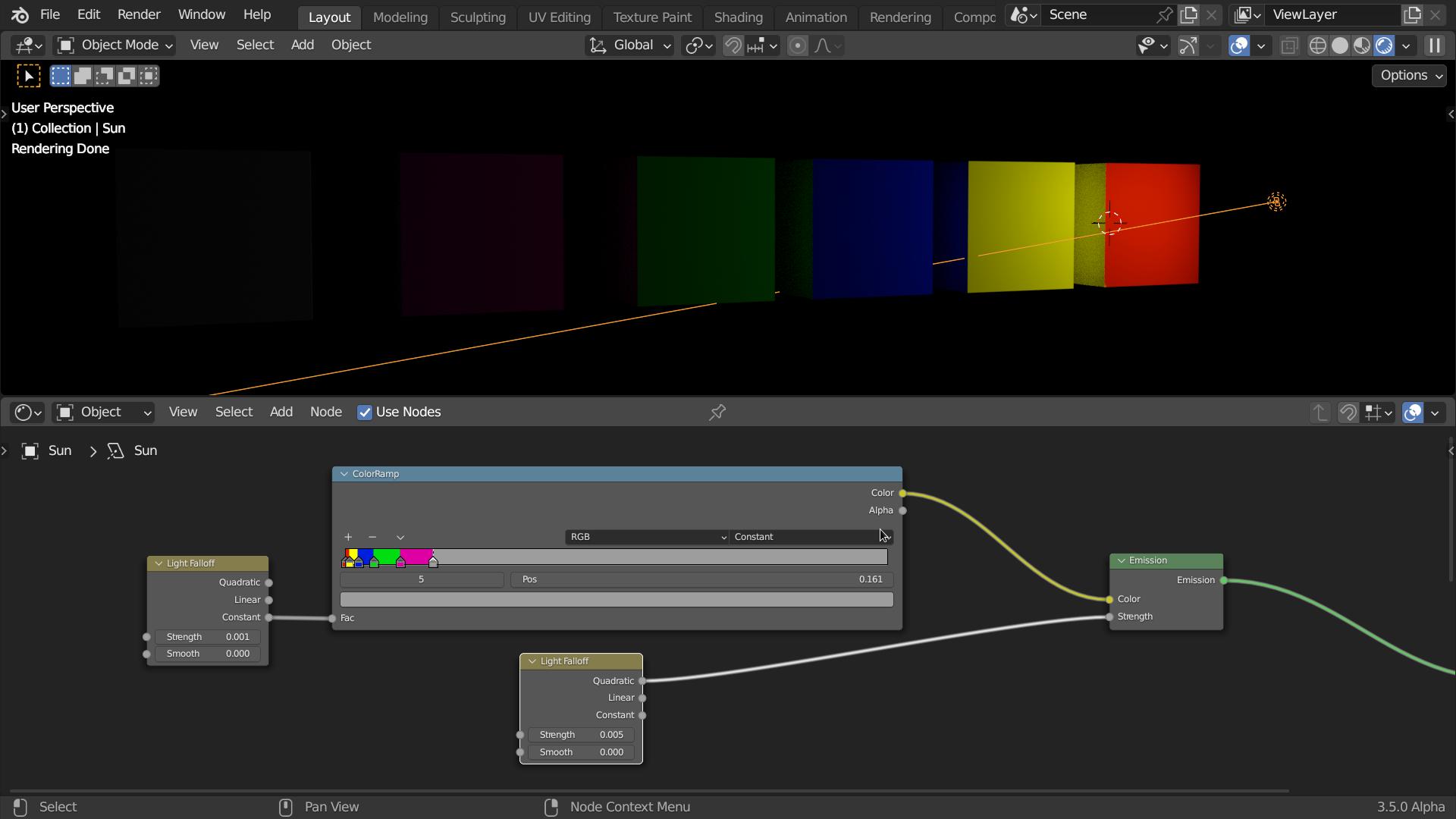Screen dimensions: 1456x819
Task: Open the Node menu
Action: point(325,412)
